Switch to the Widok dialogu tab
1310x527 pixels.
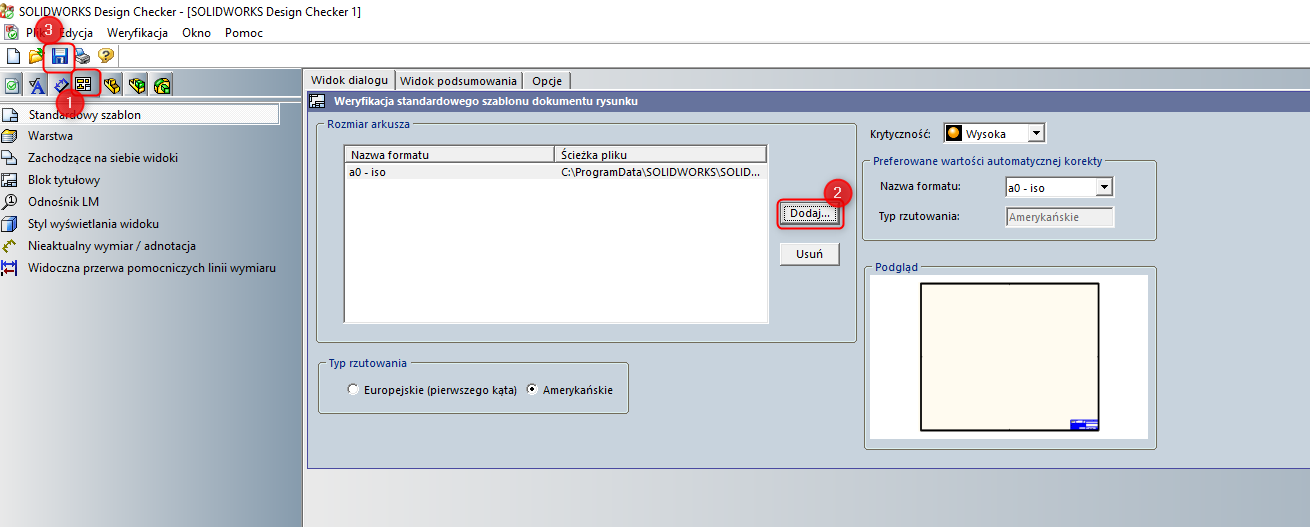coord(349,80)
